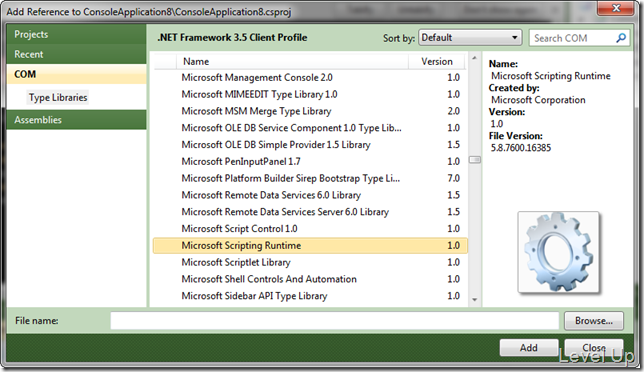The height and width of the screenshot is (372, 644).
Task: Sort by the Name column header
Action: click(x=292, y=62)
